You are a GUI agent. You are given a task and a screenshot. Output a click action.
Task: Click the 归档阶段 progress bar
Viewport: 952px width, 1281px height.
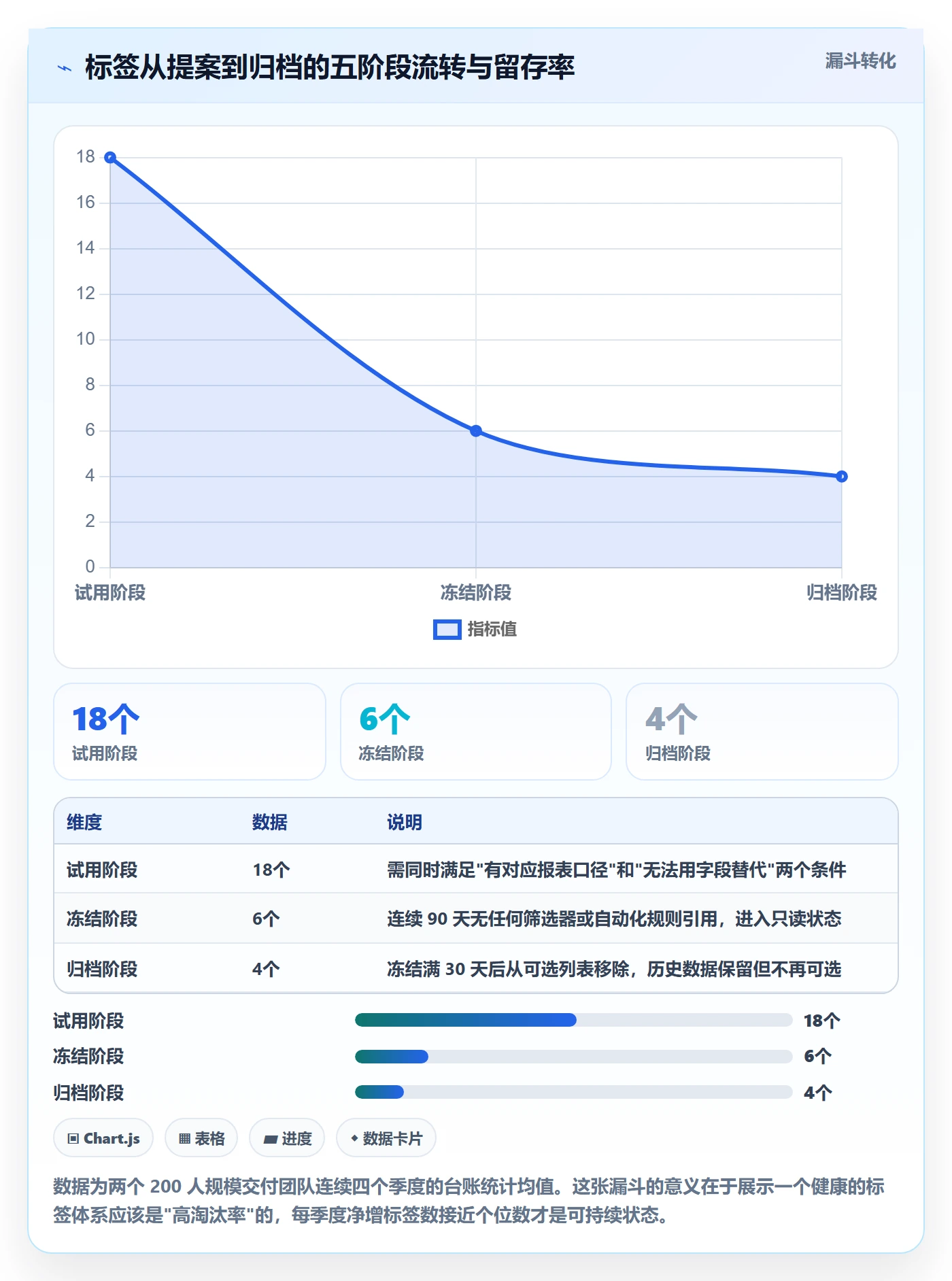pos(573,1092)
